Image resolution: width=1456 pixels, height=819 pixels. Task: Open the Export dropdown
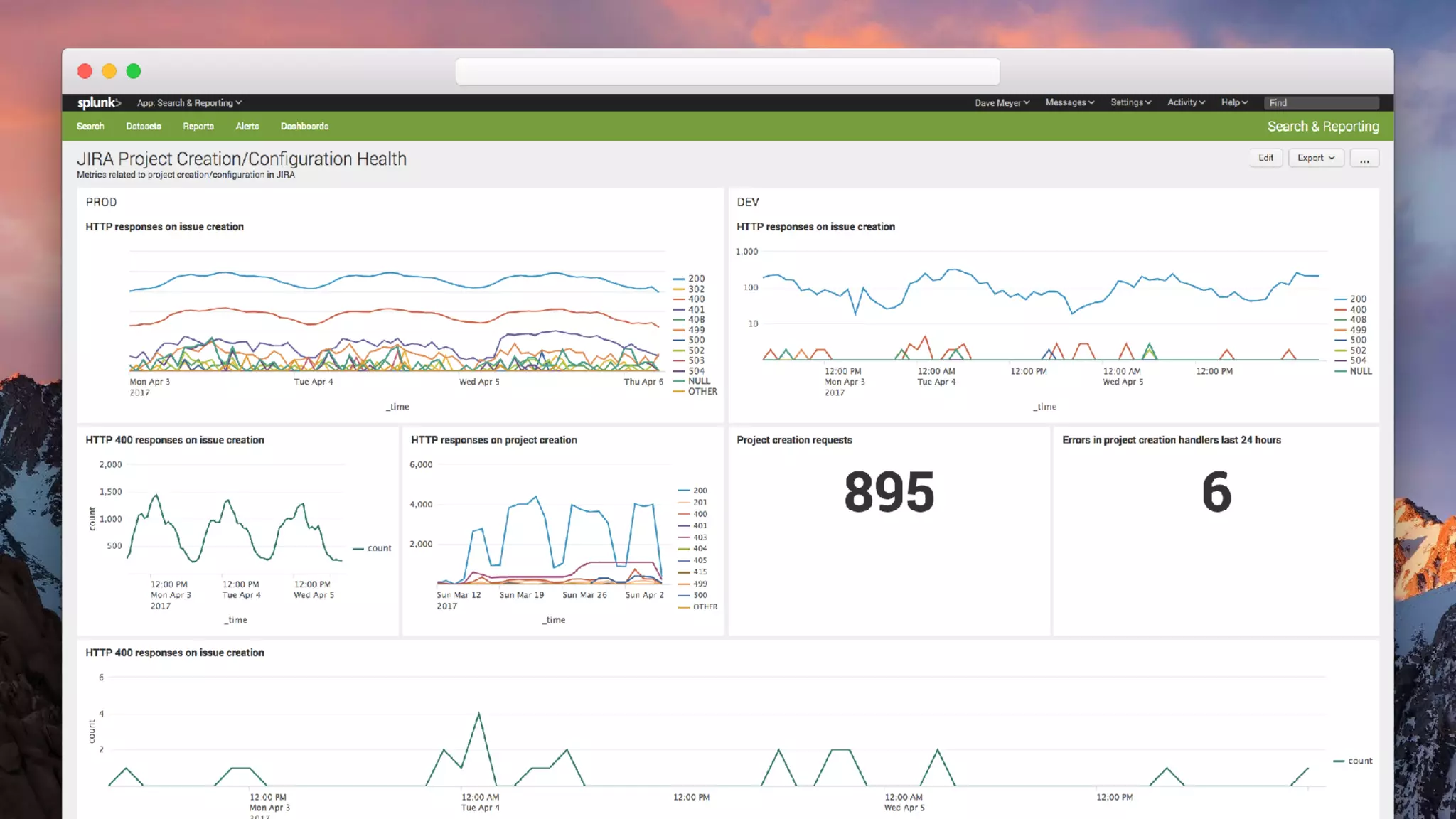(x=1315, y=158)
